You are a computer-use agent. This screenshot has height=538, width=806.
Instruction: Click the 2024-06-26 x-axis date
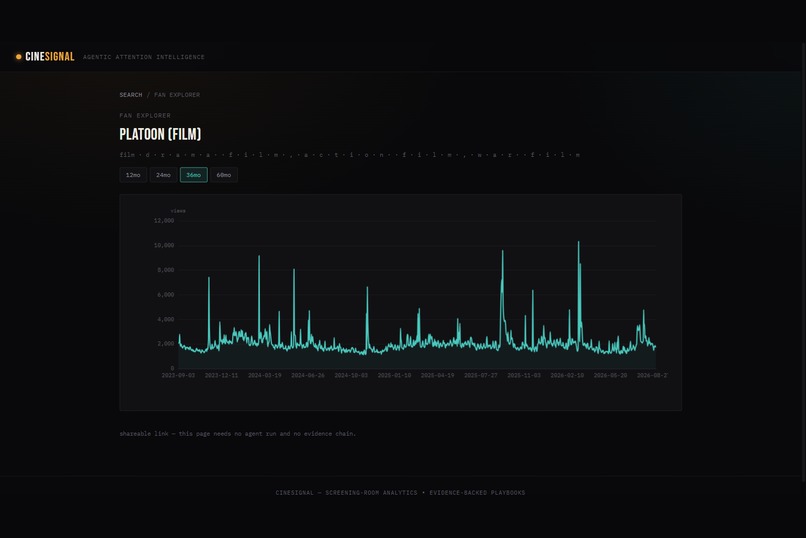[308, 376]
